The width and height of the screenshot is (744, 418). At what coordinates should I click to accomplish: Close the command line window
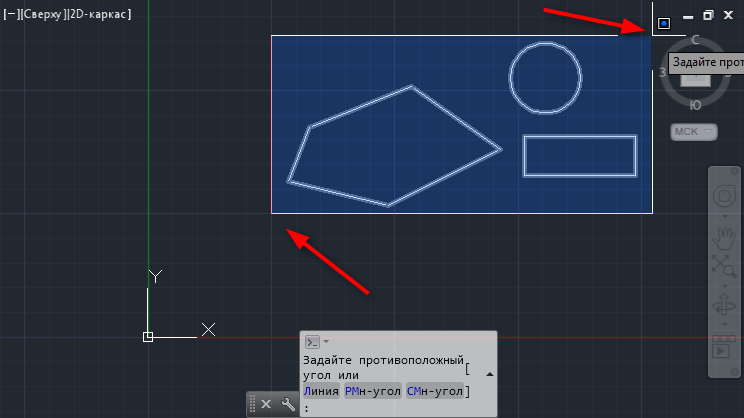coord(266,404)
